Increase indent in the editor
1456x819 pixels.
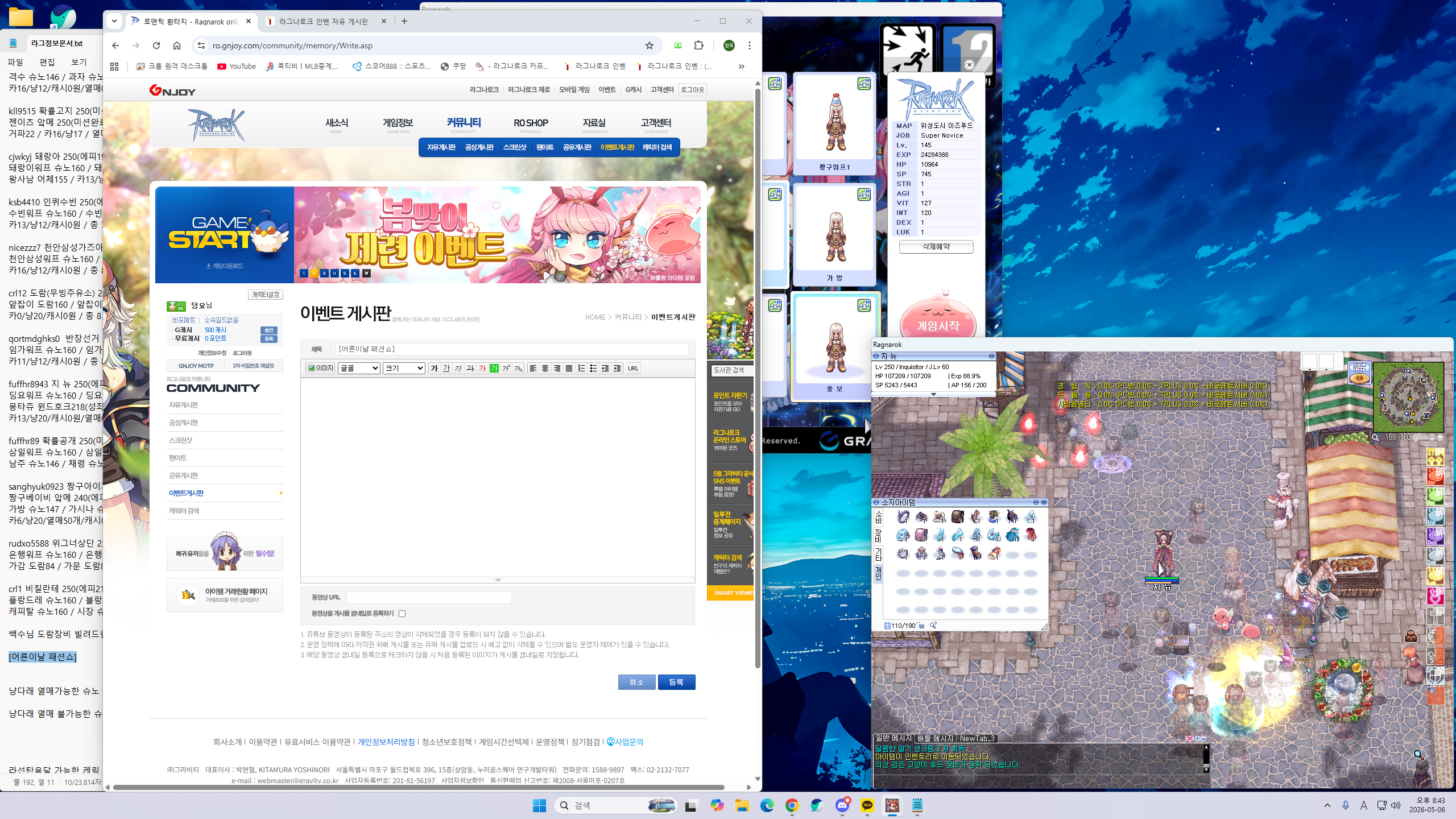click(617, 369)
